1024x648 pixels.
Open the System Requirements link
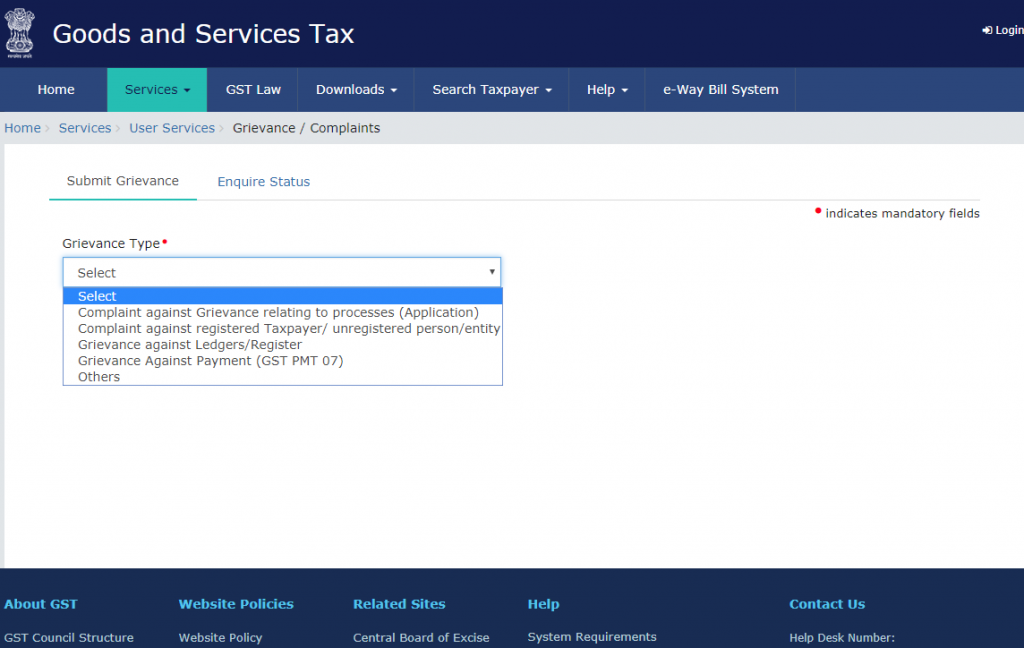tap(591, 637)
